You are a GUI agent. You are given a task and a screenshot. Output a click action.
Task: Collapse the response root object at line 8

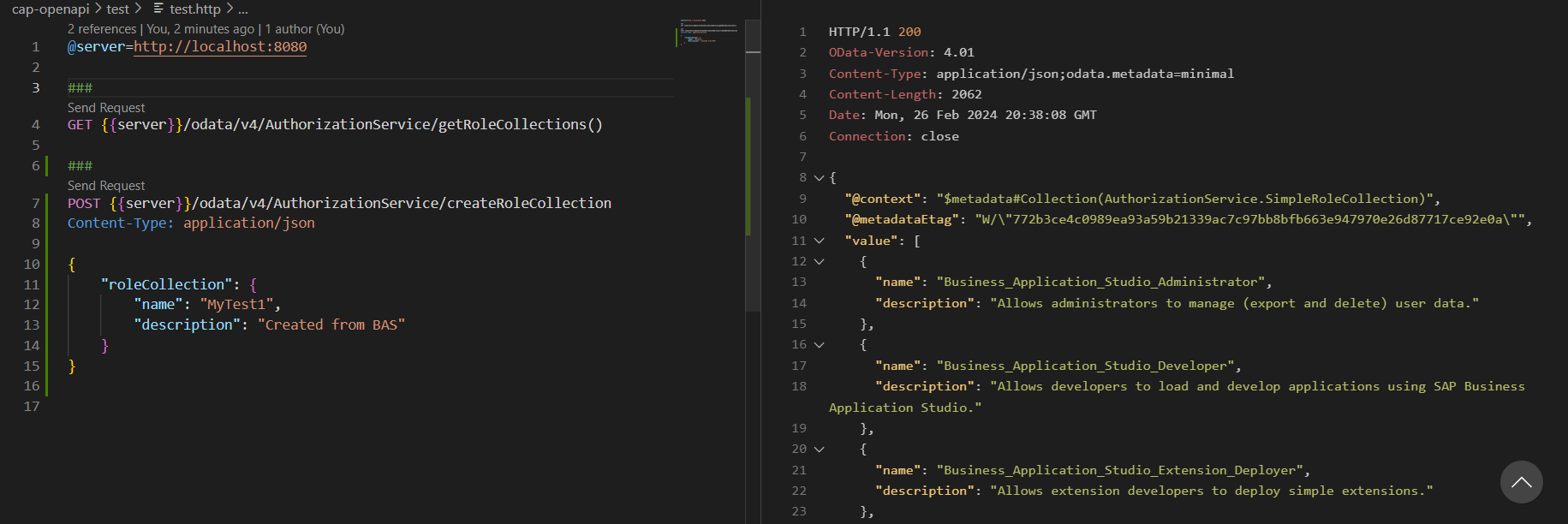[819, 178]
